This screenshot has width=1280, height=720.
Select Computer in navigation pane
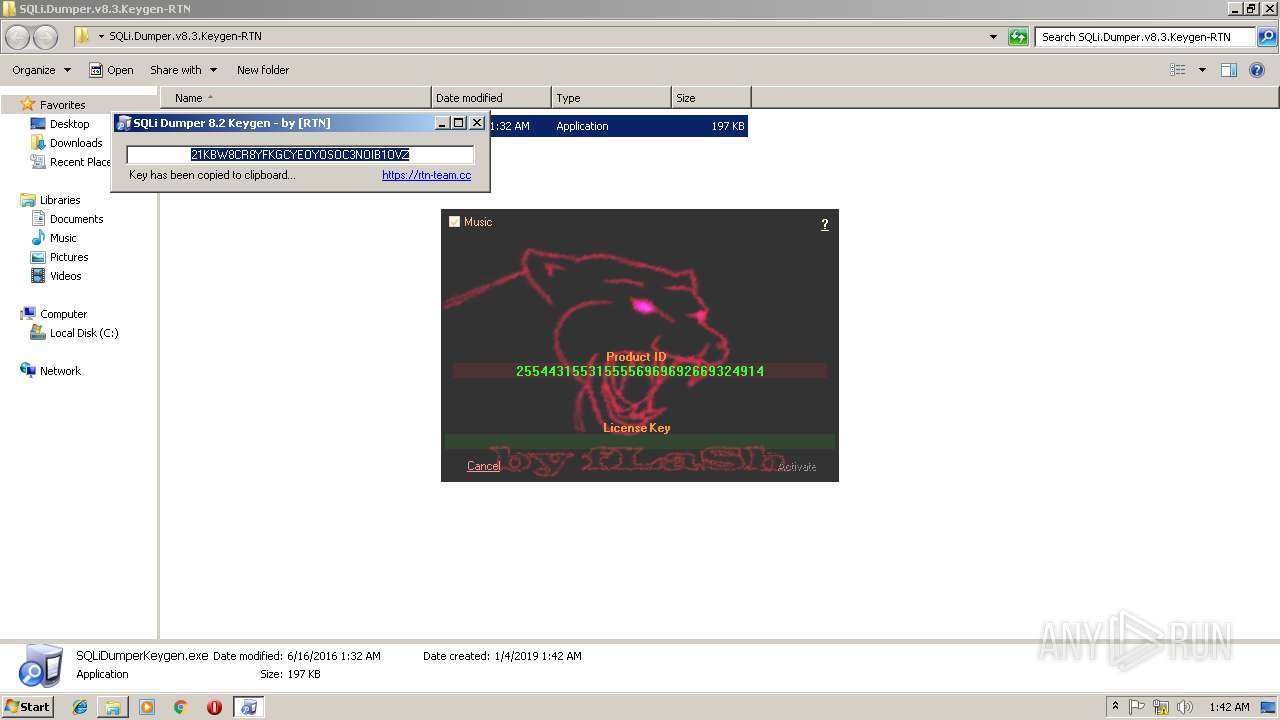pyautogui.click(x=63, y=314)
